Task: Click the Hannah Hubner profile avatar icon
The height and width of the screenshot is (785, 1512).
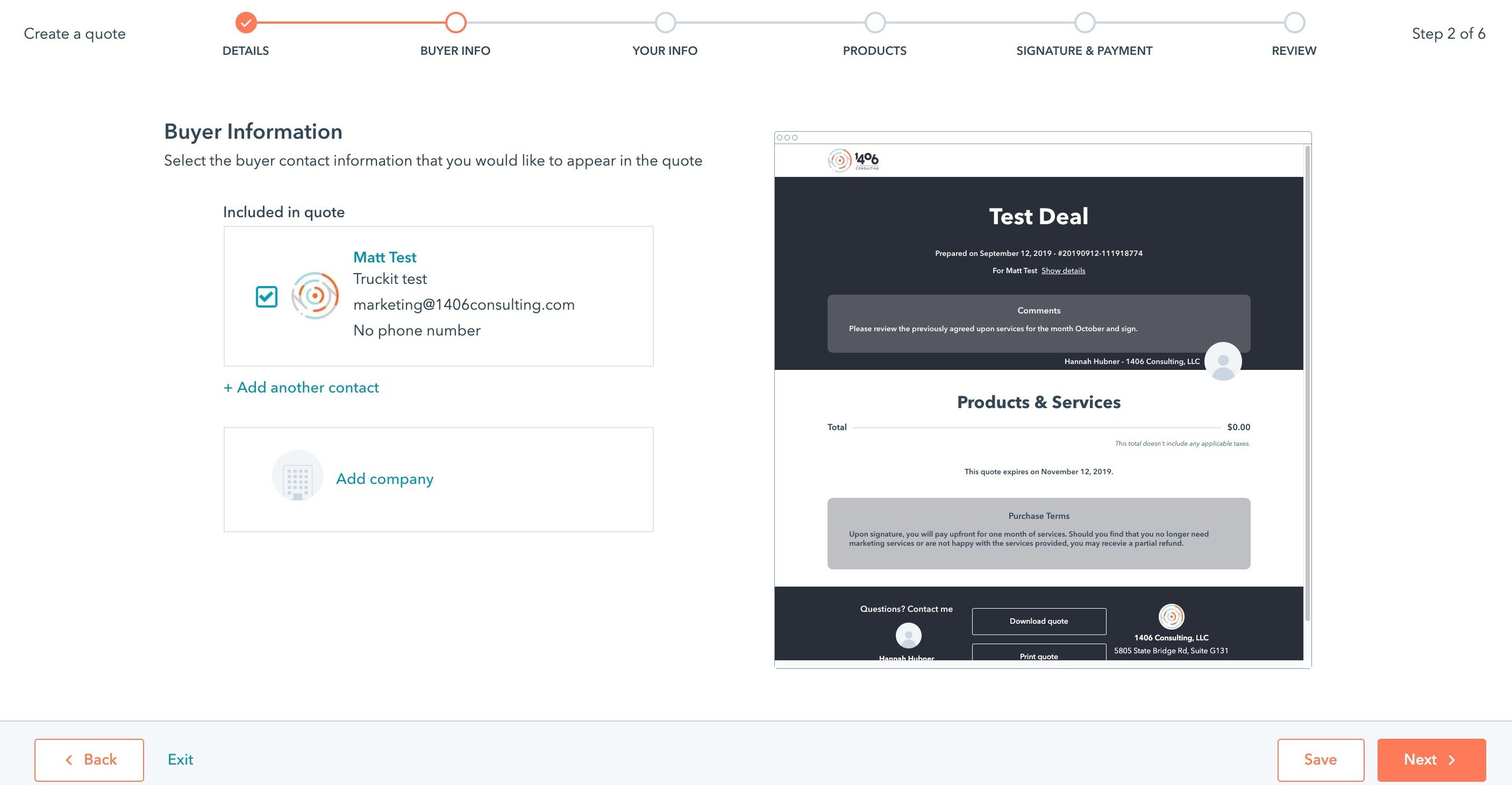Action: coord(1224,363)
